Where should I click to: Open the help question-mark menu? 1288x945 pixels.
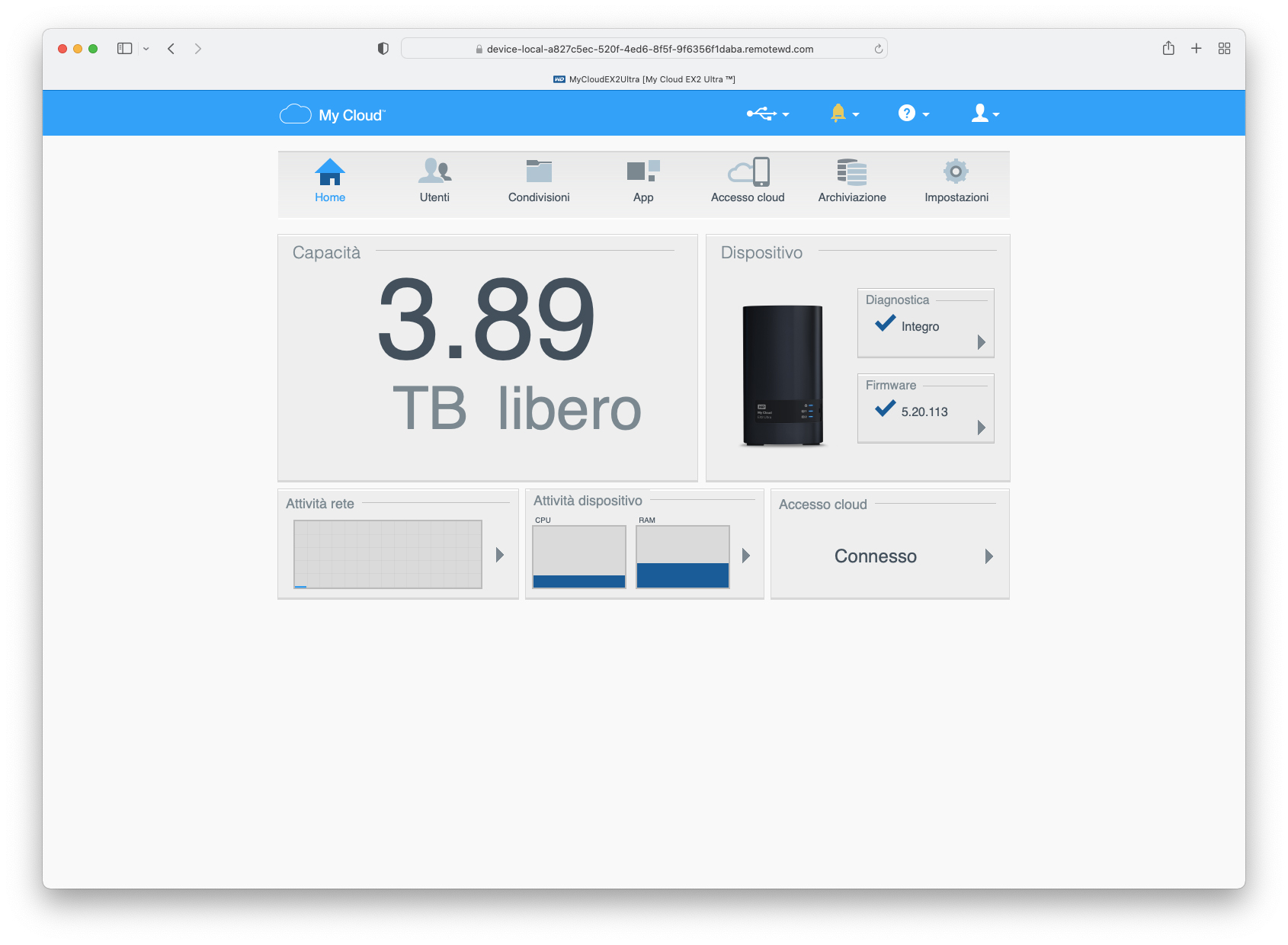coord(914,114)
